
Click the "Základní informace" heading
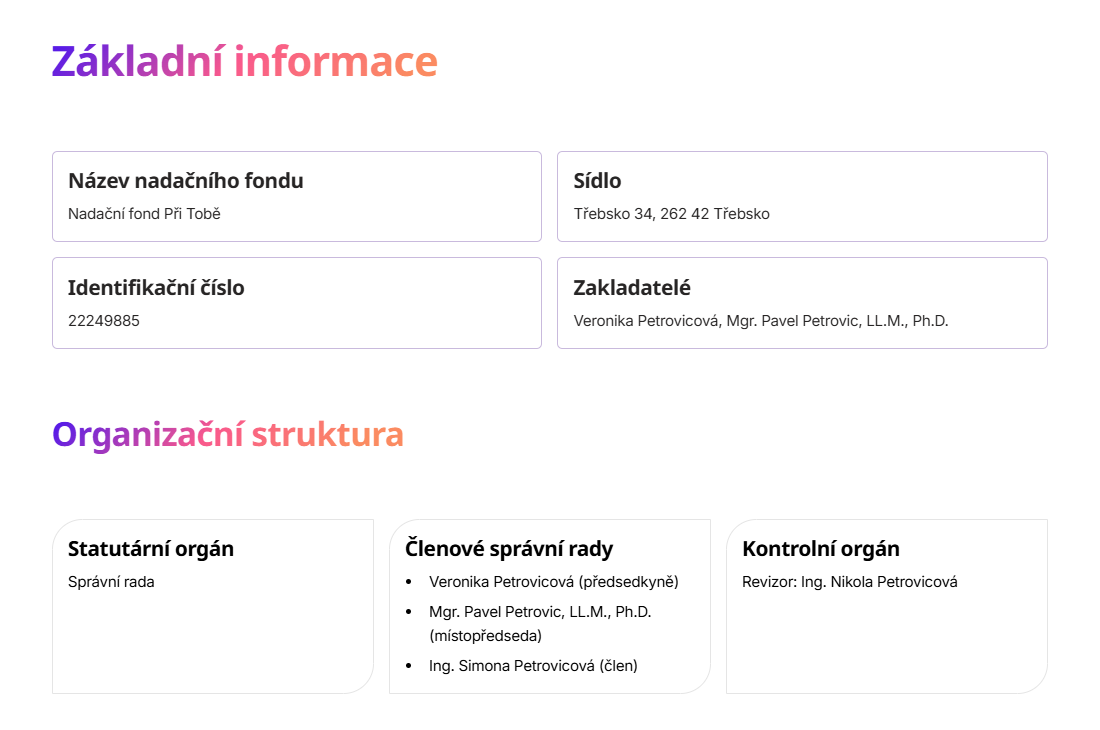coord(244,62)
